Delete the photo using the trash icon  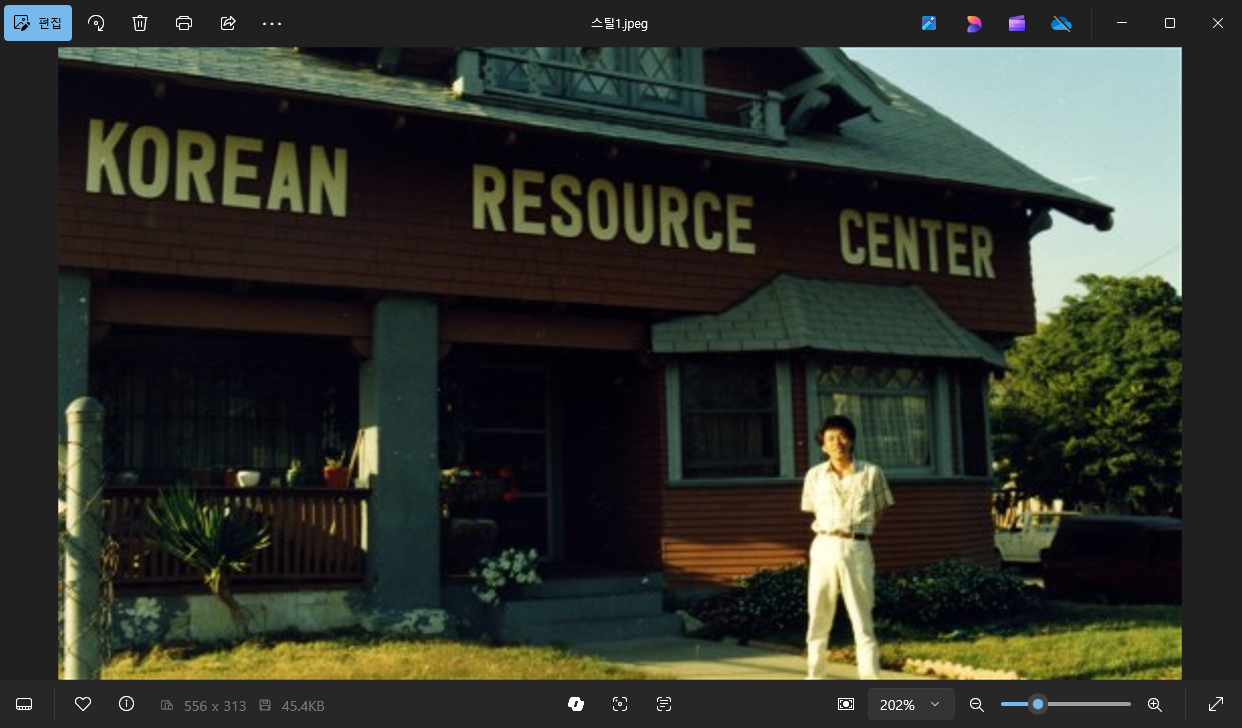tap(140, 23)
